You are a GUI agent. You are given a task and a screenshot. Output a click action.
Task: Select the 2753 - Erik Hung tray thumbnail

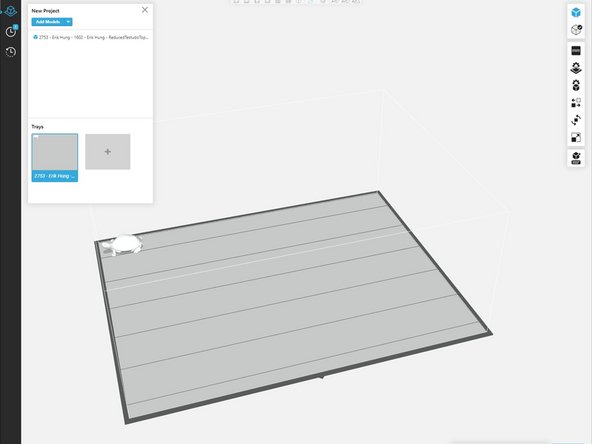[x=55, y=157]
